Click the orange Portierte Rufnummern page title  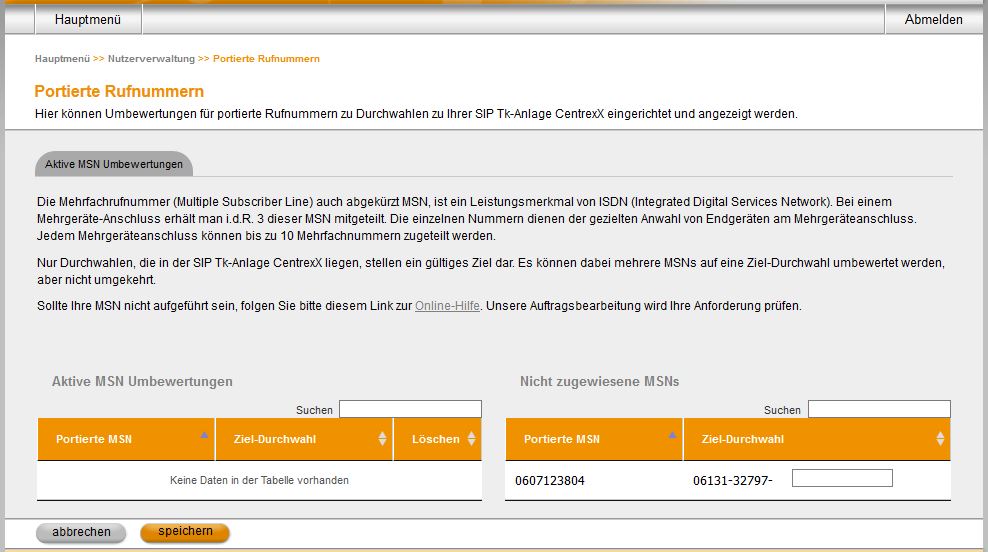[119, 91]
